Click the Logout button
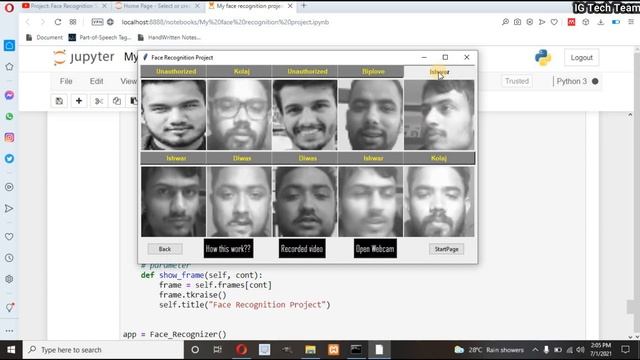Screen dimensions: 640x360 click(581, 58)
